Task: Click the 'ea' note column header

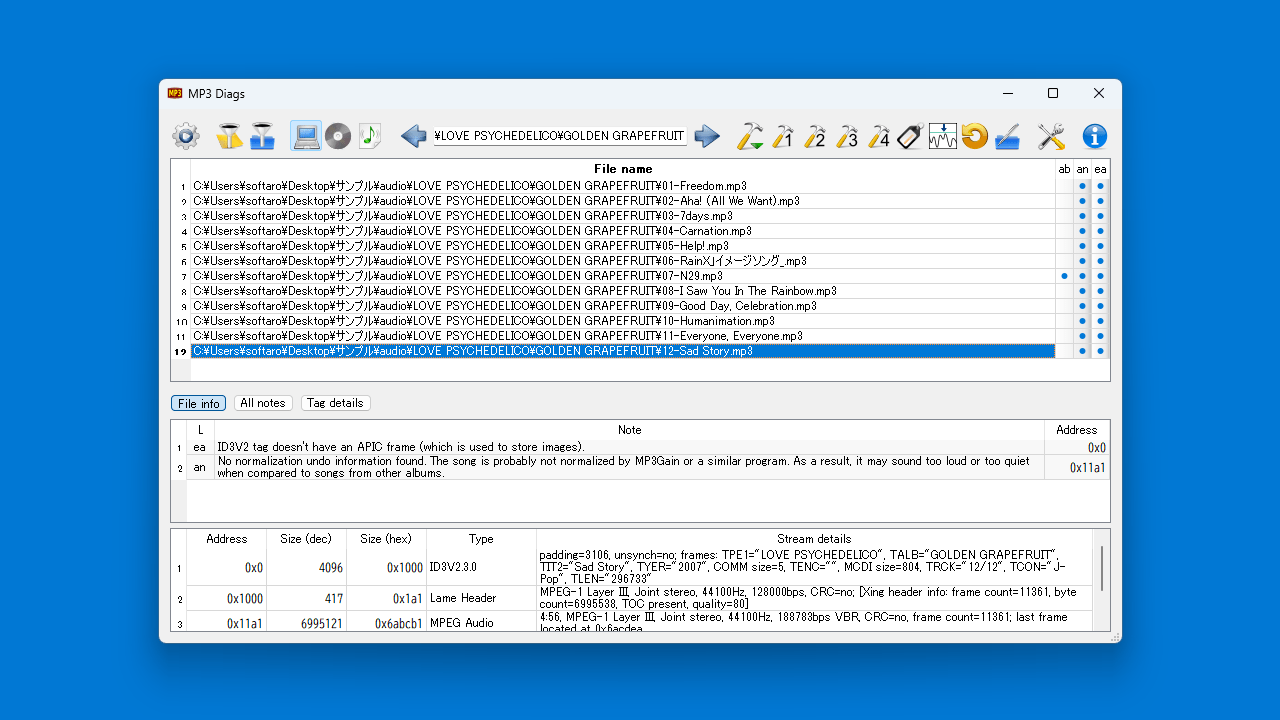Action: (1100, 169)
